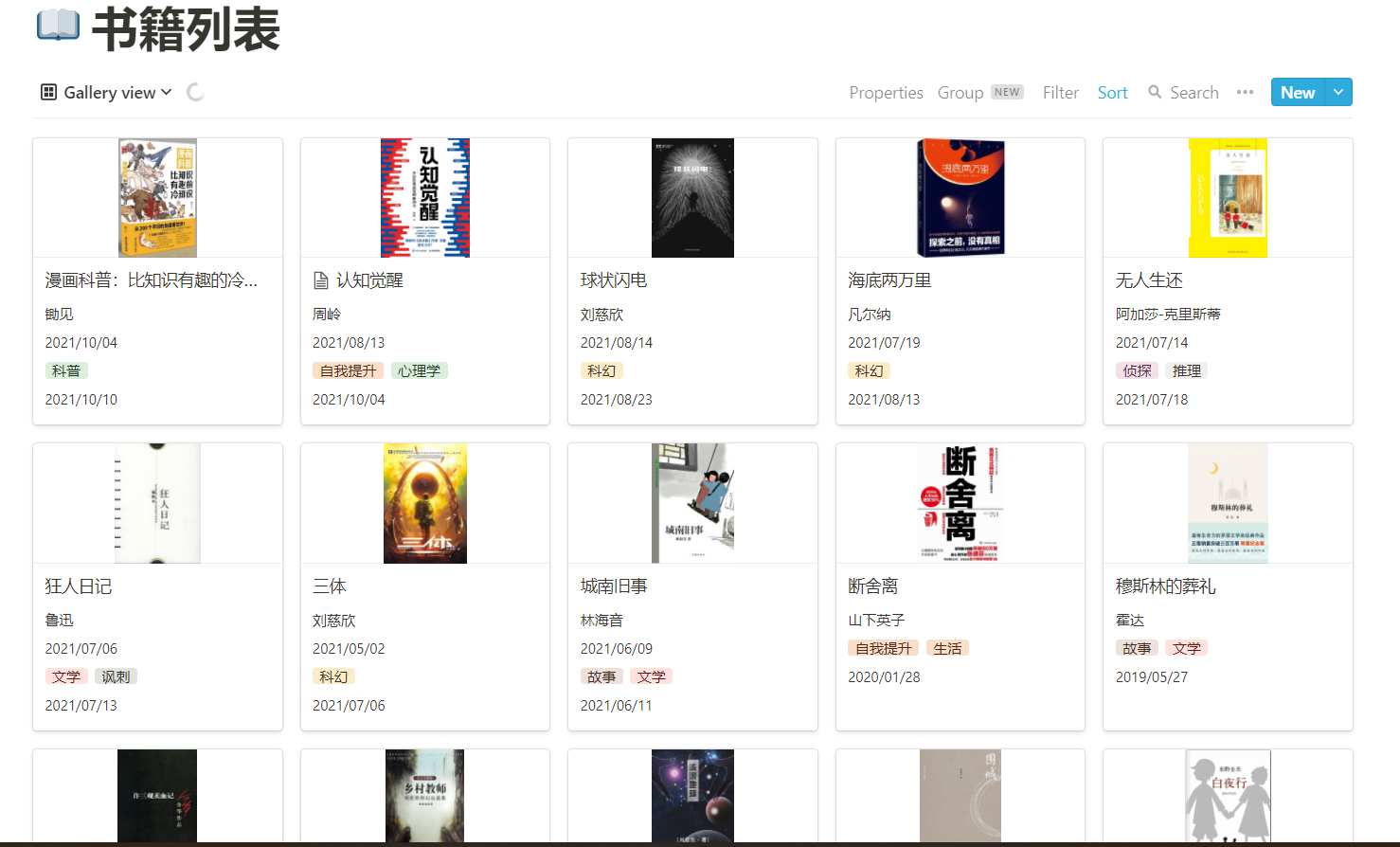
Task: Click the pink 侦探 tag
Action: pos(1137,370)
